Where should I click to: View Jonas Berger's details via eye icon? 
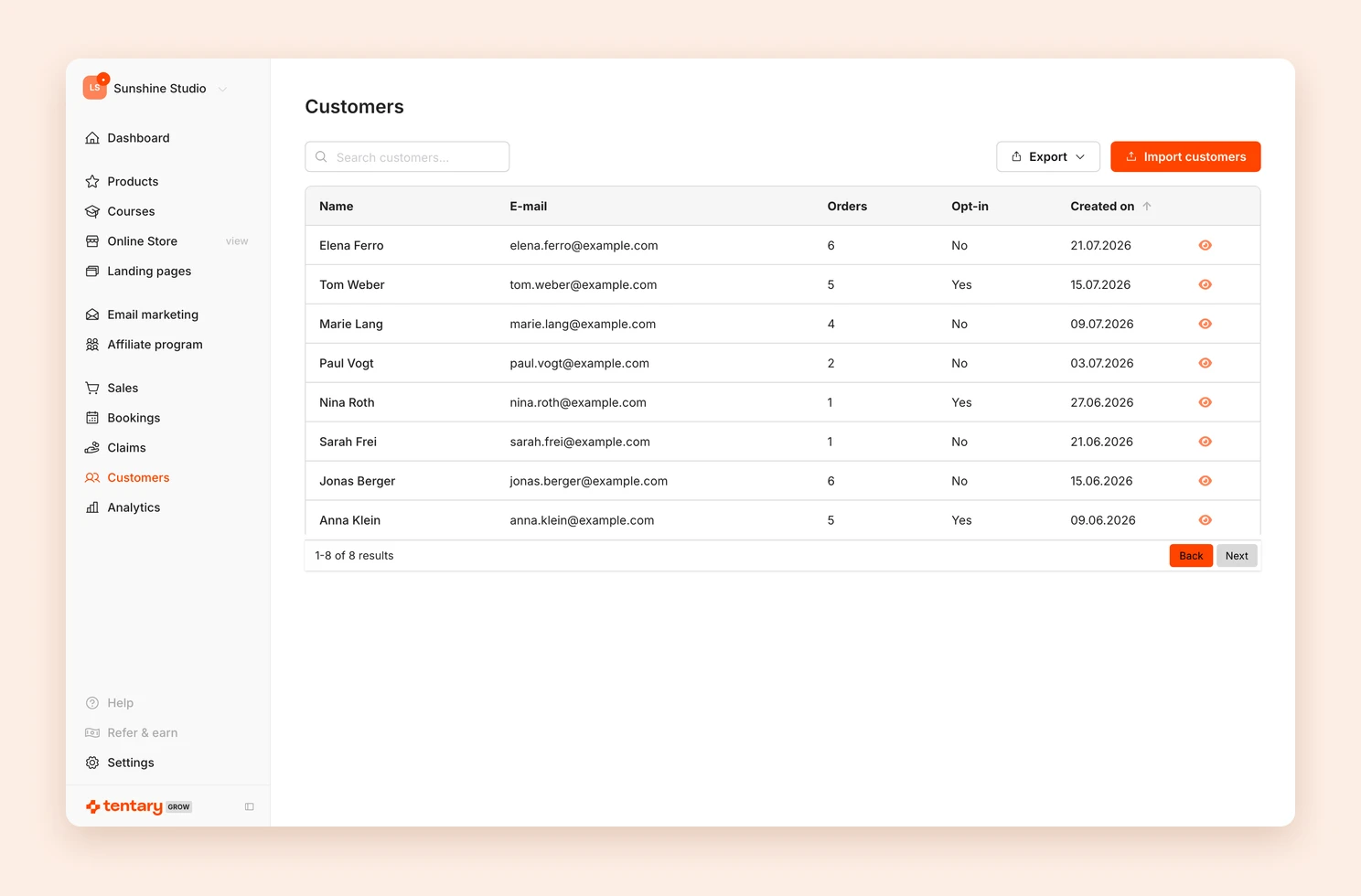coord(1206,481)
